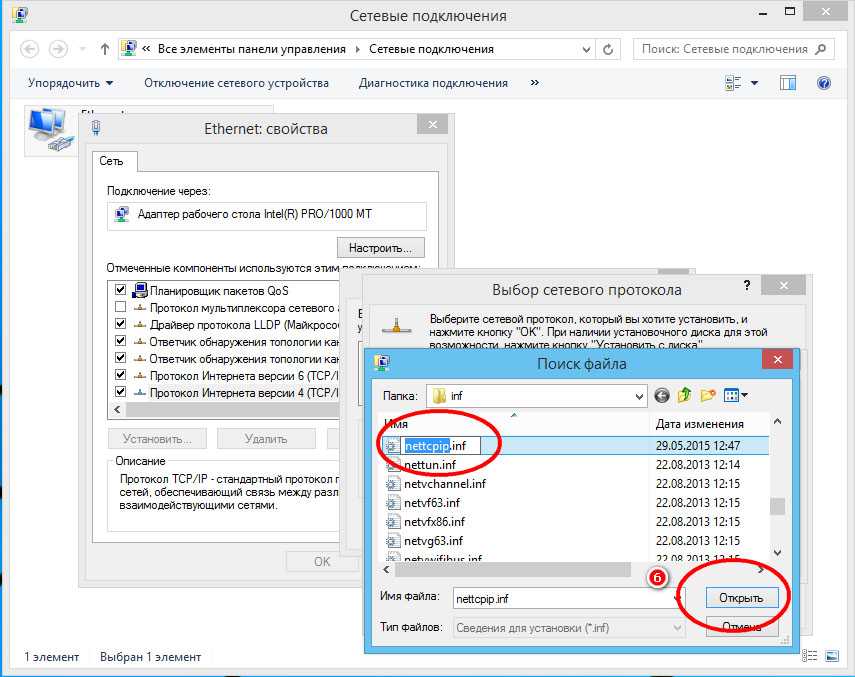
Task: Enable Протокол мультиплексора checkbox
Action: click(121, 308)
